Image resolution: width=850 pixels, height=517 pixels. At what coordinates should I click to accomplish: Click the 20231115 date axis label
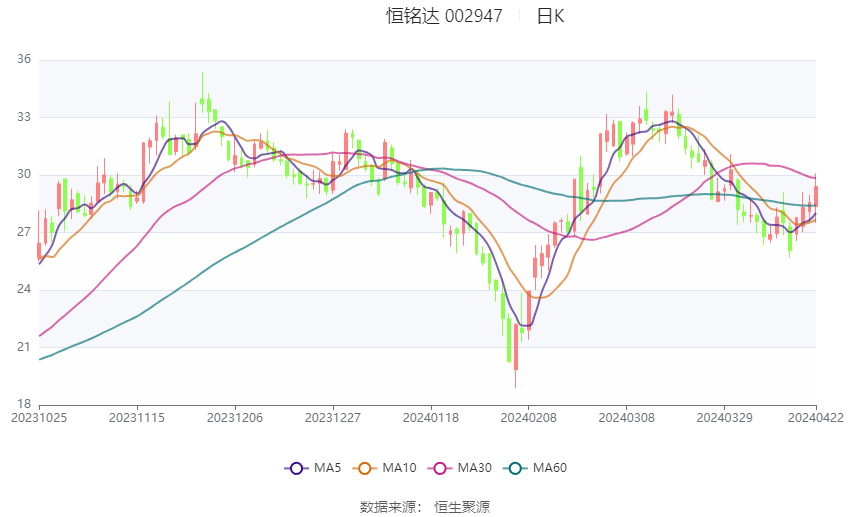[137, 418]
